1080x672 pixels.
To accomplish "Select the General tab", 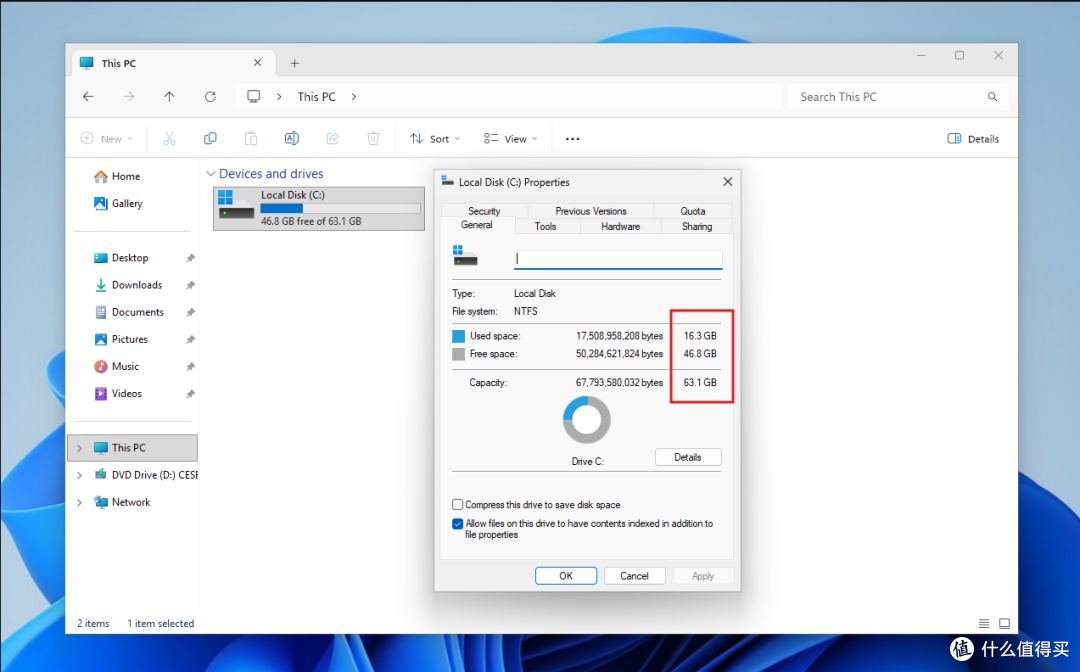I will (x=477, y=225).
